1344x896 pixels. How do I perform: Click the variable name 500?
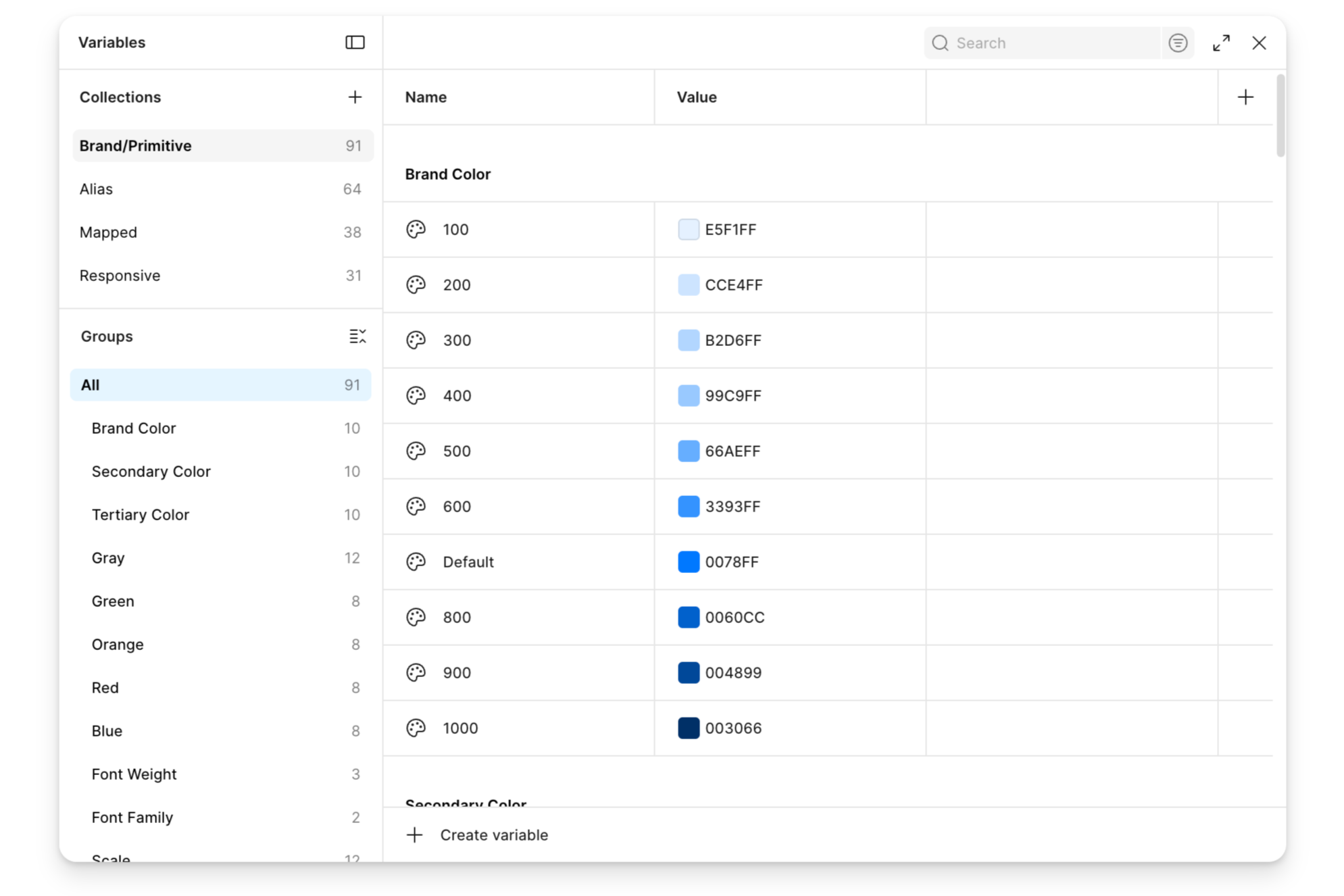(457, 451)
